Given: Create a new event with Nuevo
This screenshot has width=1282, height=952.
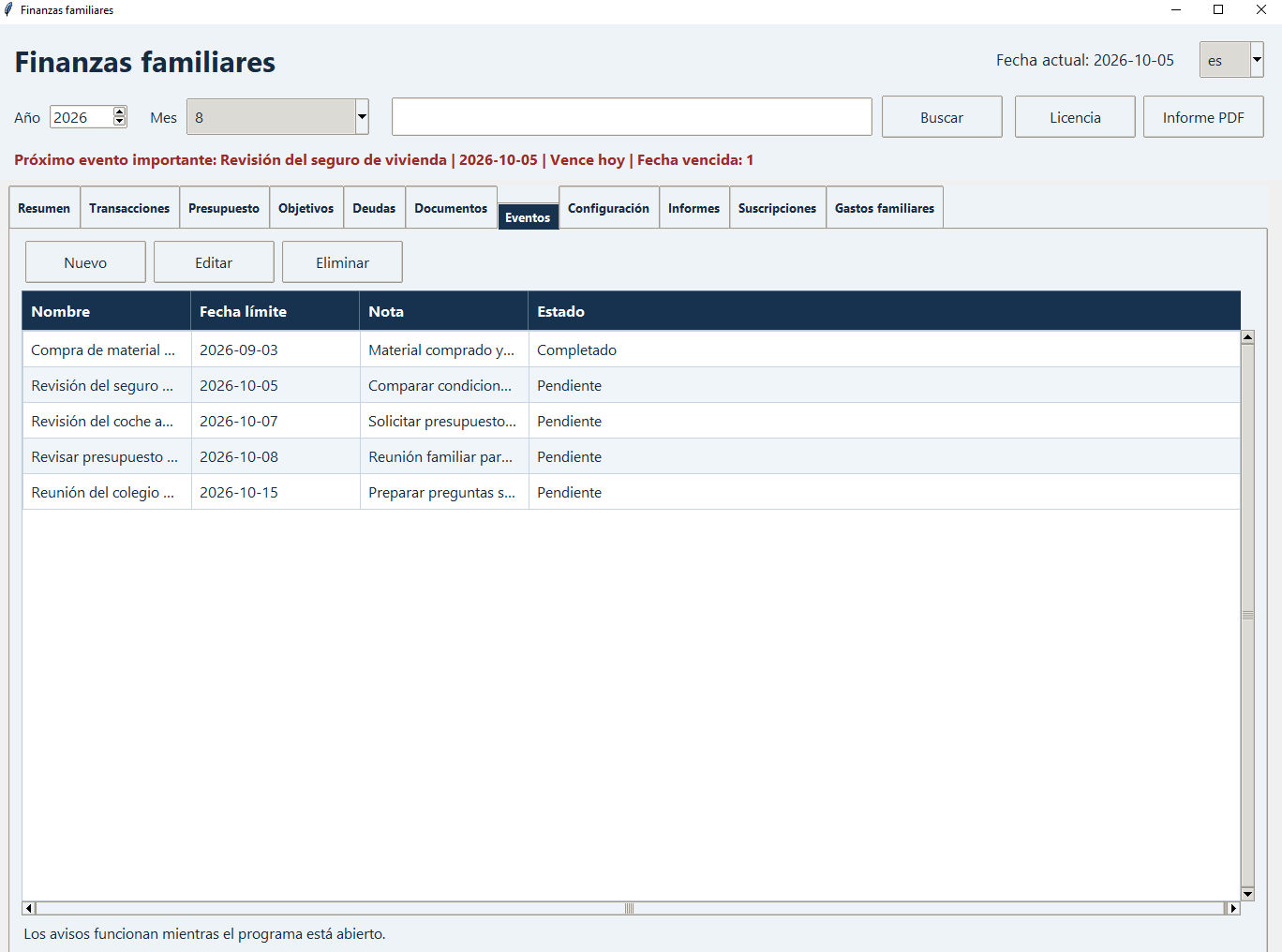Looking at the screenshot, I should [x=85, y=262].
